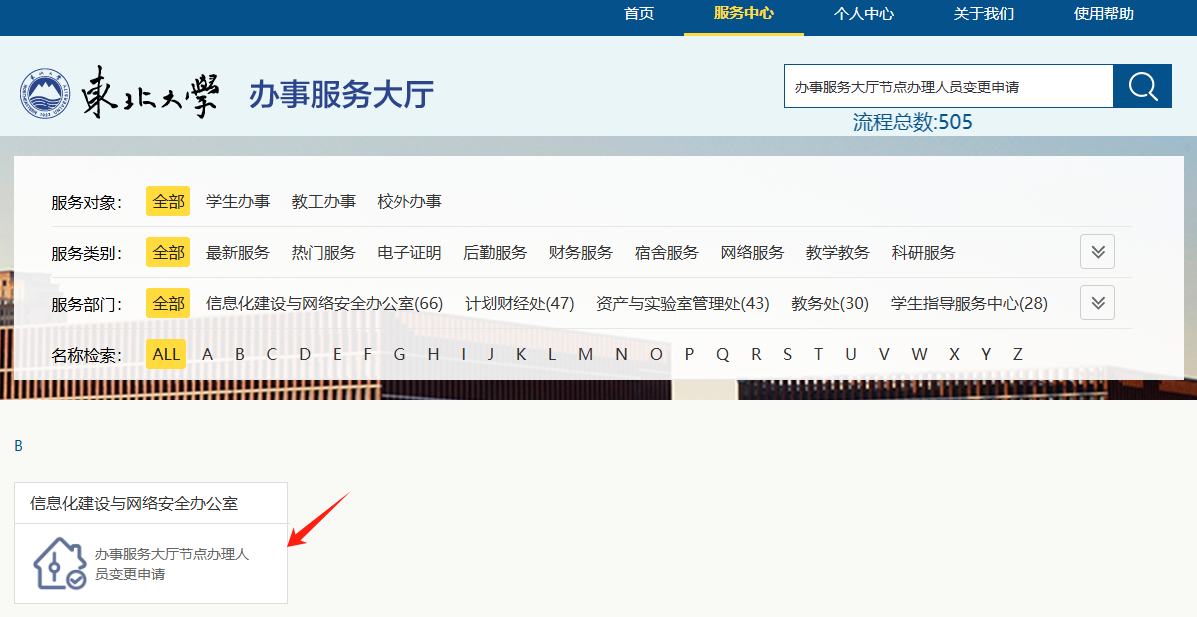This screenshot has width=1197, height=617.
Task: Expand the service department row
Action: pyautogui.click(x=1097, y=303)
